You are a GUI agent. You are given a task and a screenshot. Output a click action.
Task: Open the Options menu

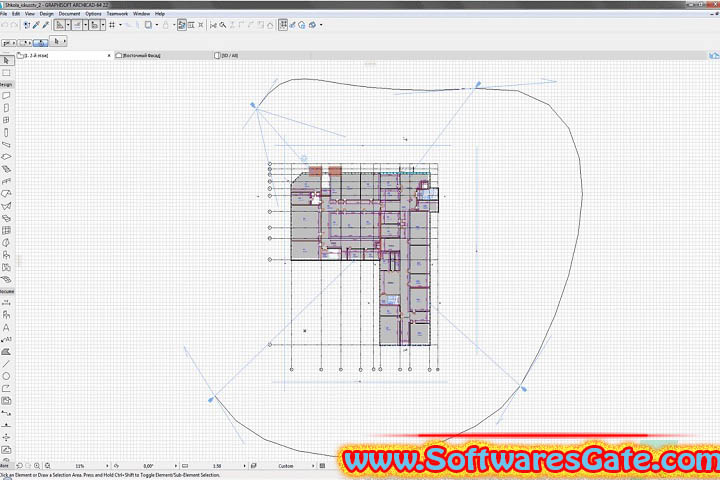[x=93, y=14]
